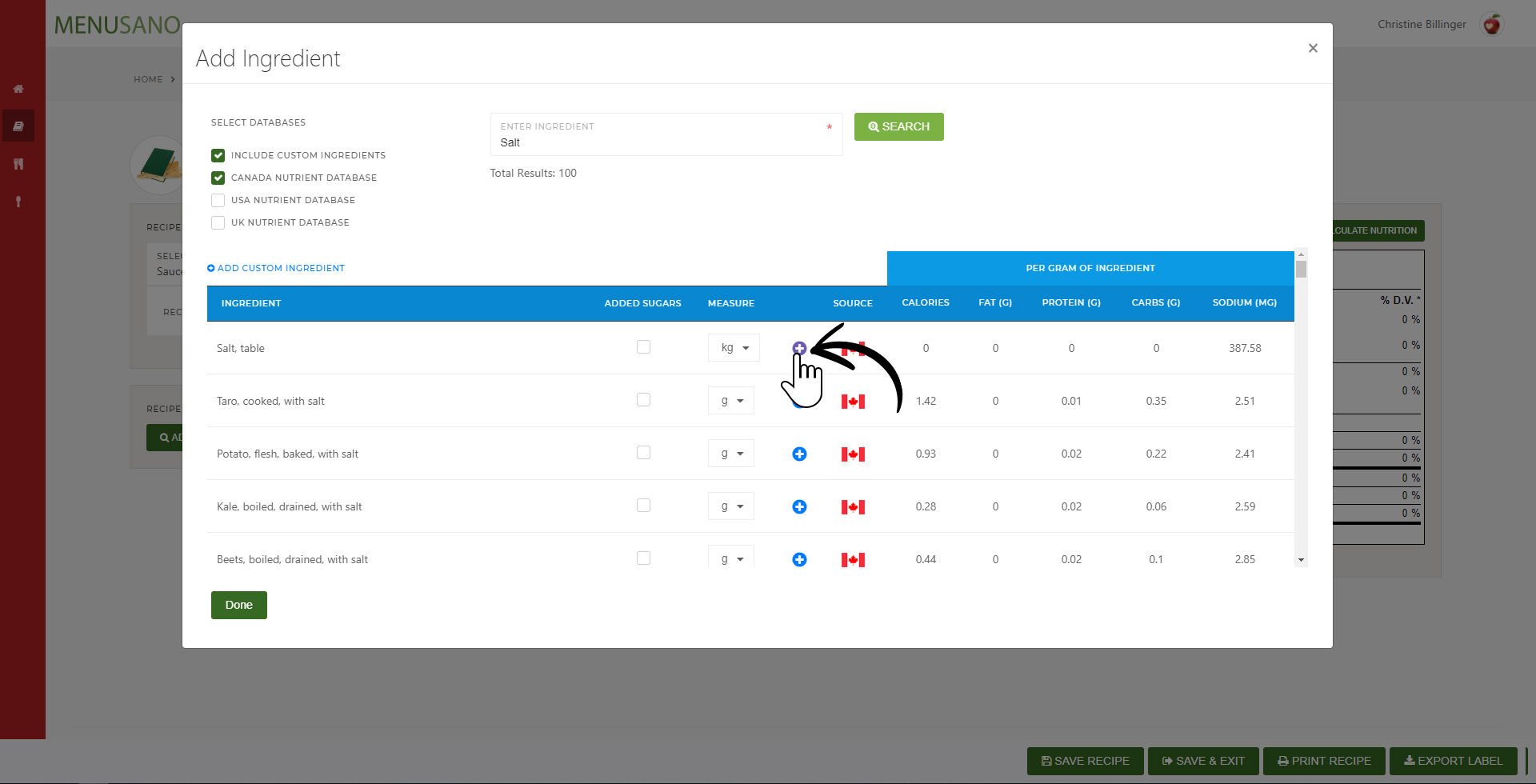Uncheck Include Custom Ingredients checkbox
This screenshot has width=1536, height=784.
coord(218,155)
